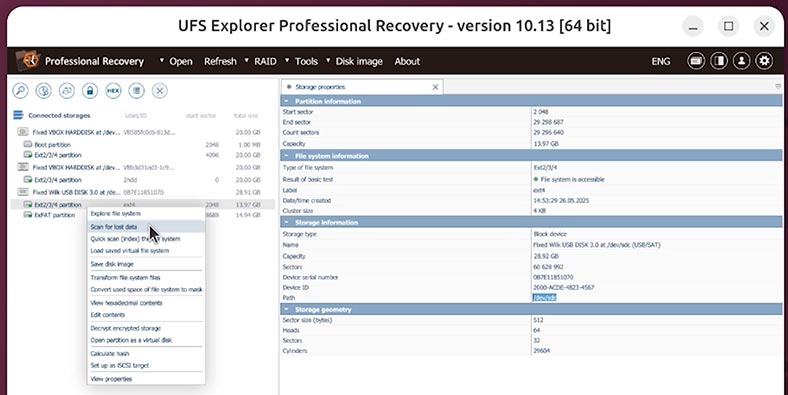Choose Decrypt encrypted storage
The image size is (788, 395).
click(146, 328)
